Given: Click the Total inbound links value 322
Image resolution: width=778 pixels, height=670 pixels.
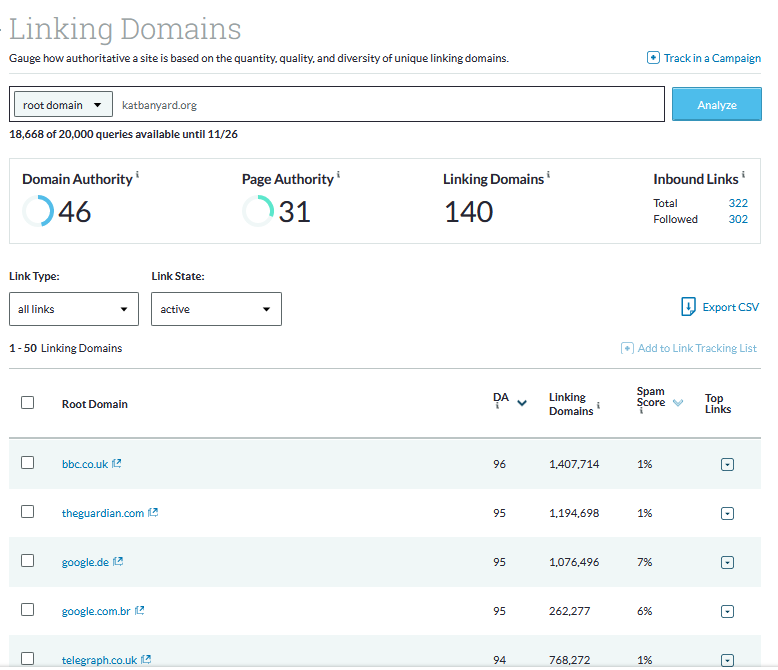Looking at the screenshot, I should click(x=738, y=203).
